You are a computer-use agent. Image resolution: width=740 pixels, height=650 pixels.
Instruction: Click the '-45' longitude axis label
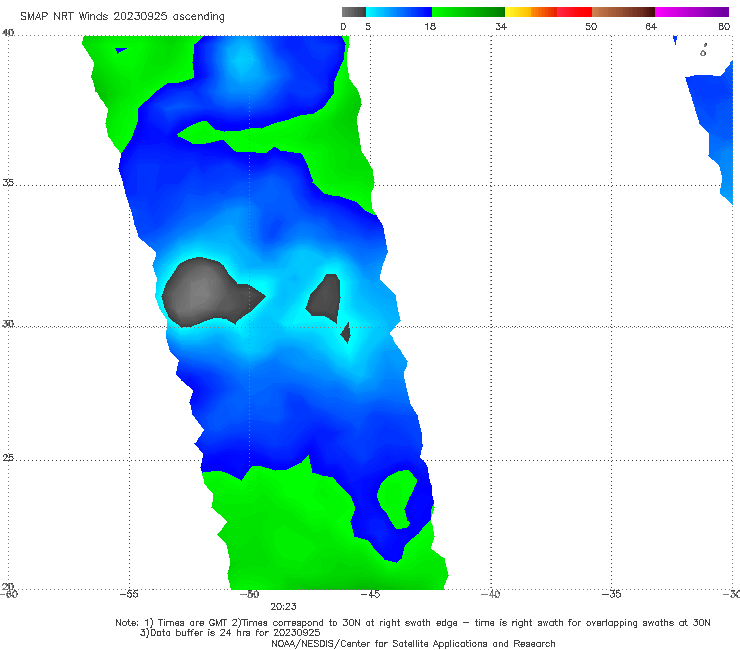click(370, 594)
